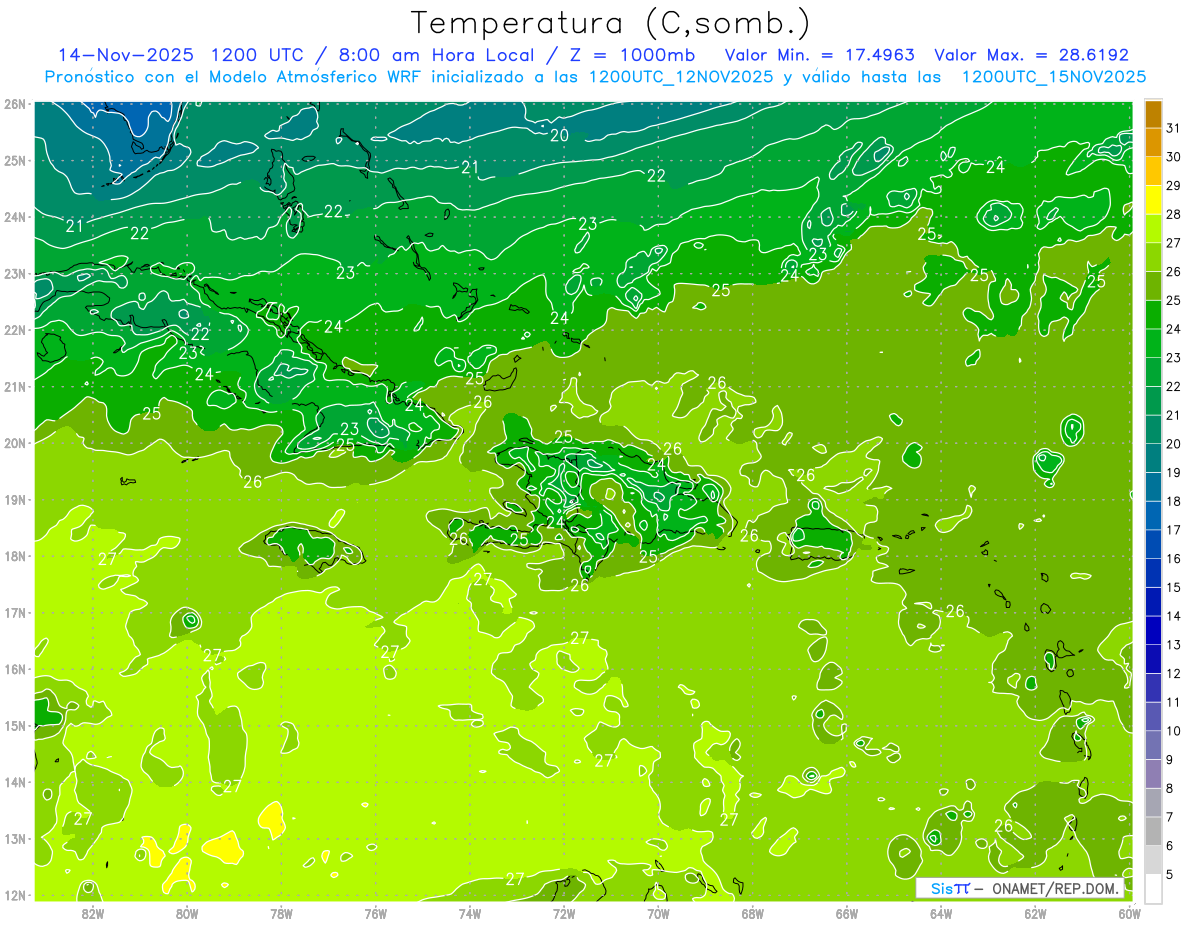
Task: Click the Sisπ ONAMET/REP.DOM. logo box
Action: coord(1020,887)
